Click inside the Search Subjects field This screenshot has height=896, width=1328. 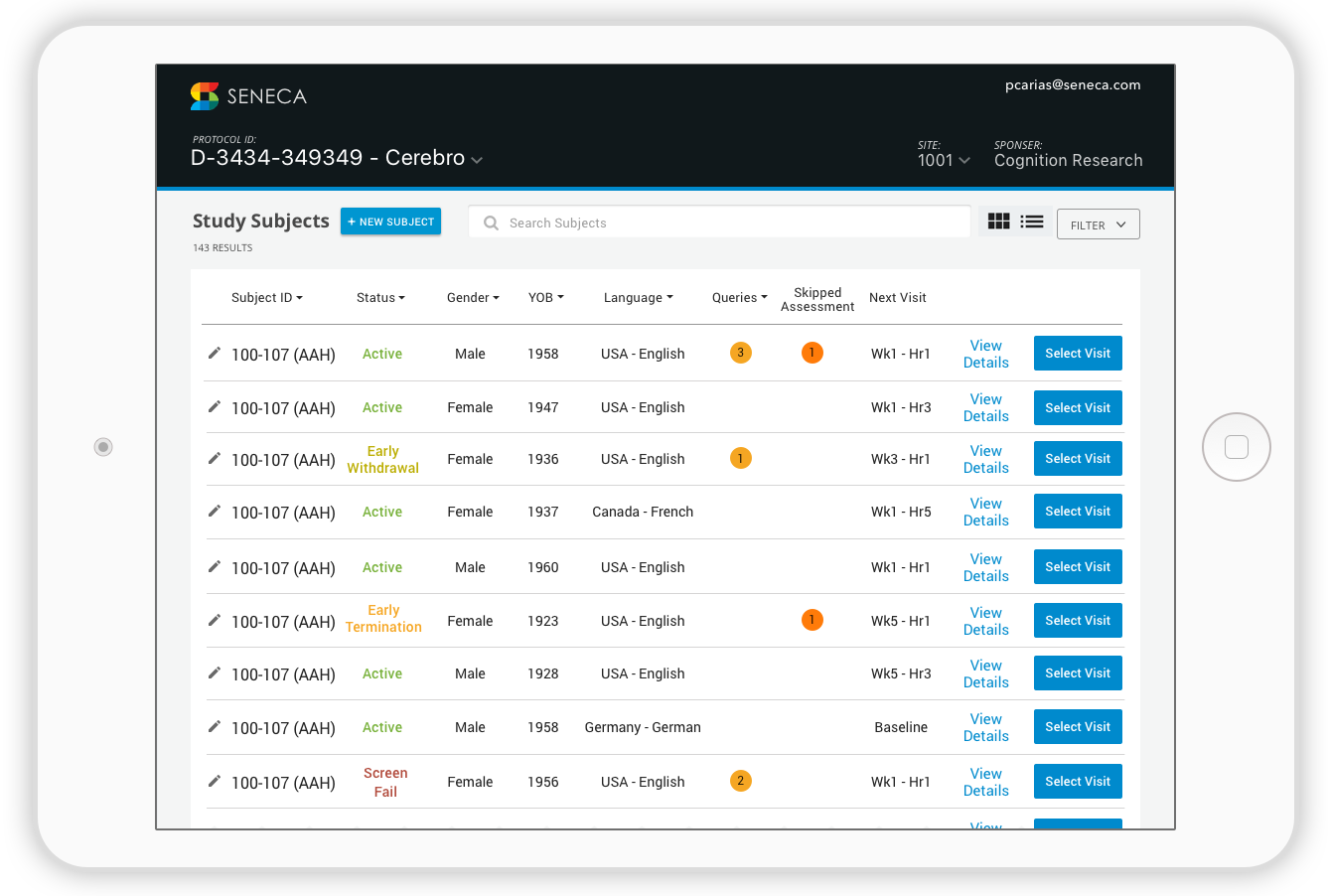[695, 223]
